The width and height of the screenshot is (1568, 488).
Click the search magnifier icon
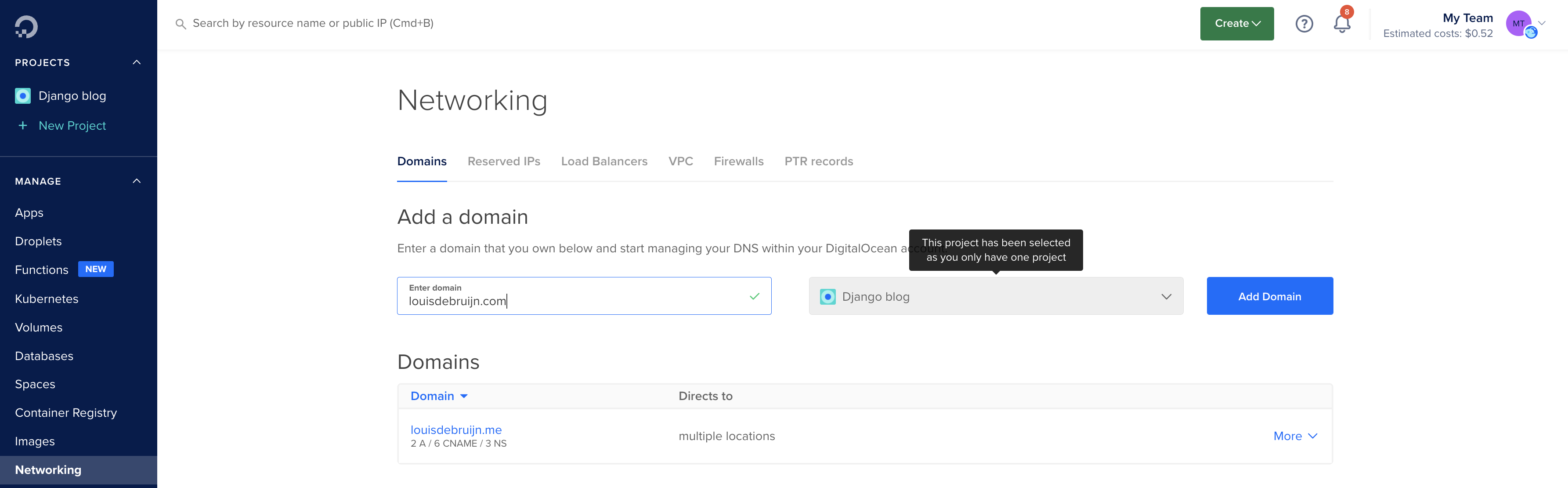click(180, 24)
